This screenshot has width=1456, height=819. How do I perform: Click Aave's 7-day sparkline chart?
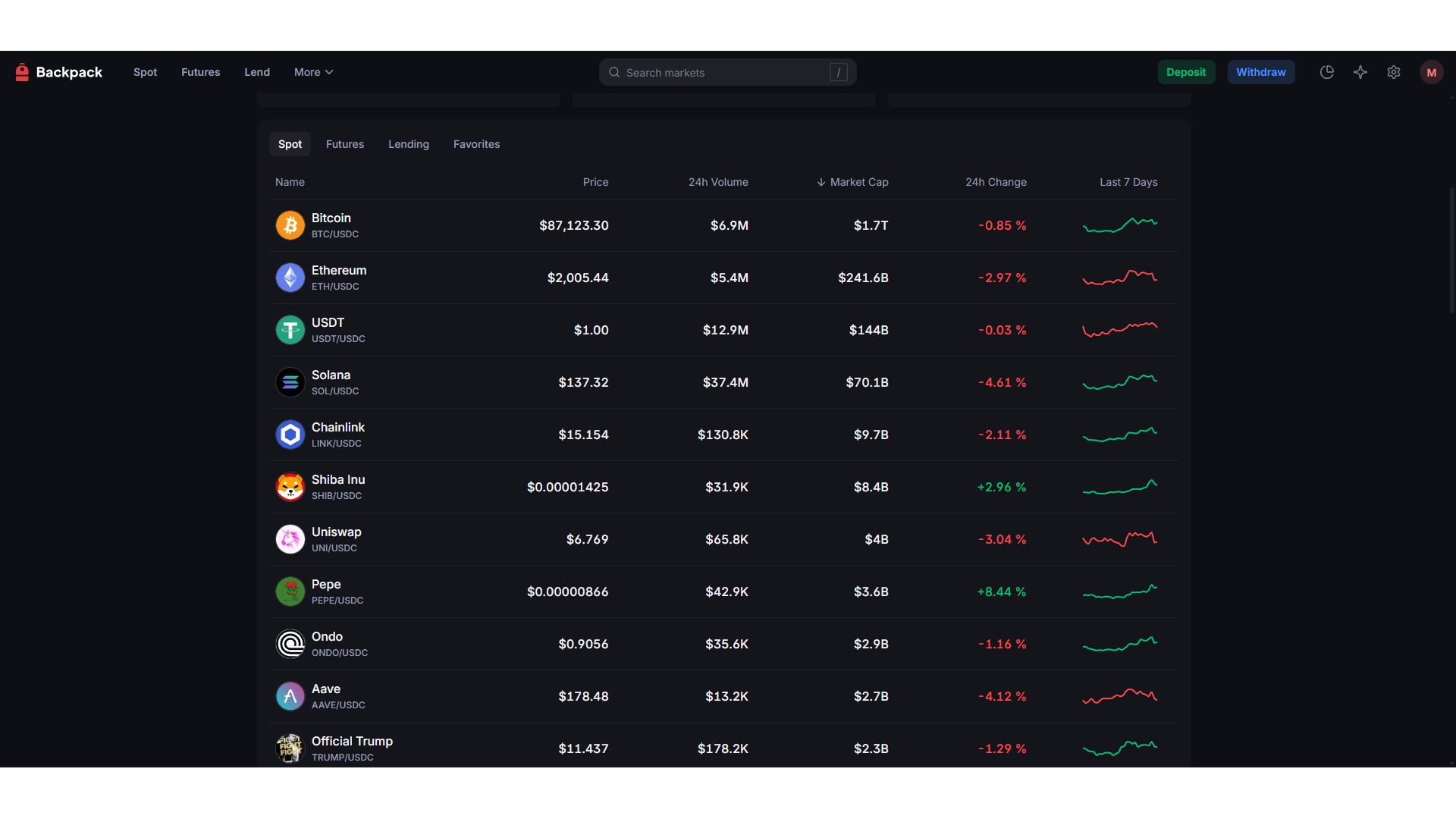tap(1120, 696)
